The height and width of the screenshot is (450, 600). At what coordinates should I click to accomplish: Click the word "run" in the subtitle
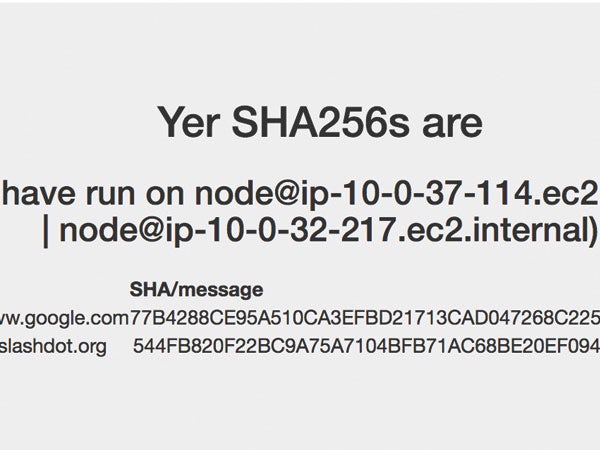(x=111, y=197)
